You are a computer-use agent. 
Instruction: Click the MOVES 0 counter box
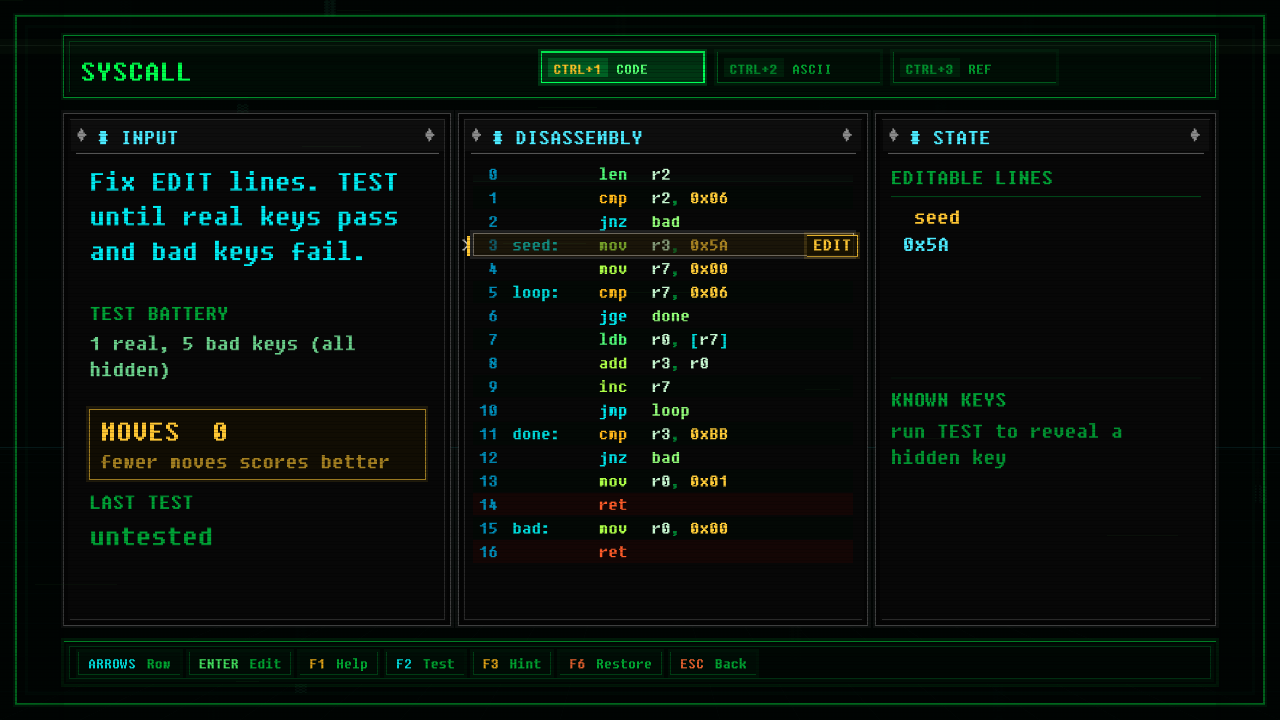(257, 444)
